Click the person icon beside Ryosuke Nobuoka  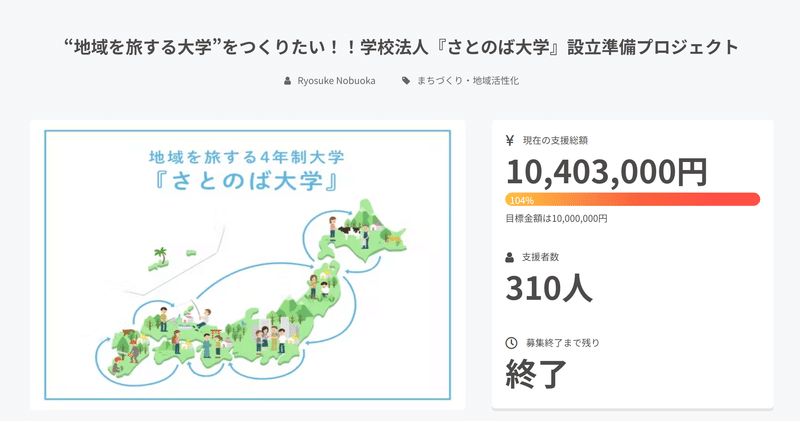tap(288, 81)
